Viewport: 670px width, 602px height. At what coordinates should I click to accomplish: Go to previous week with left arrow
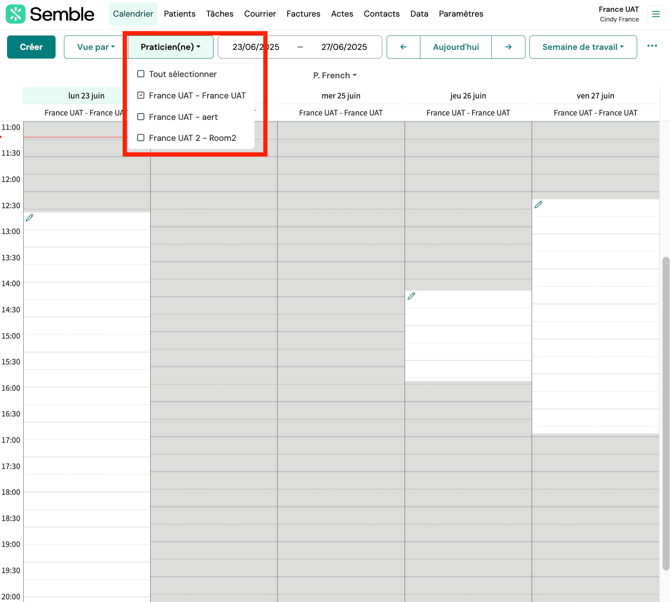coord(403,47)
